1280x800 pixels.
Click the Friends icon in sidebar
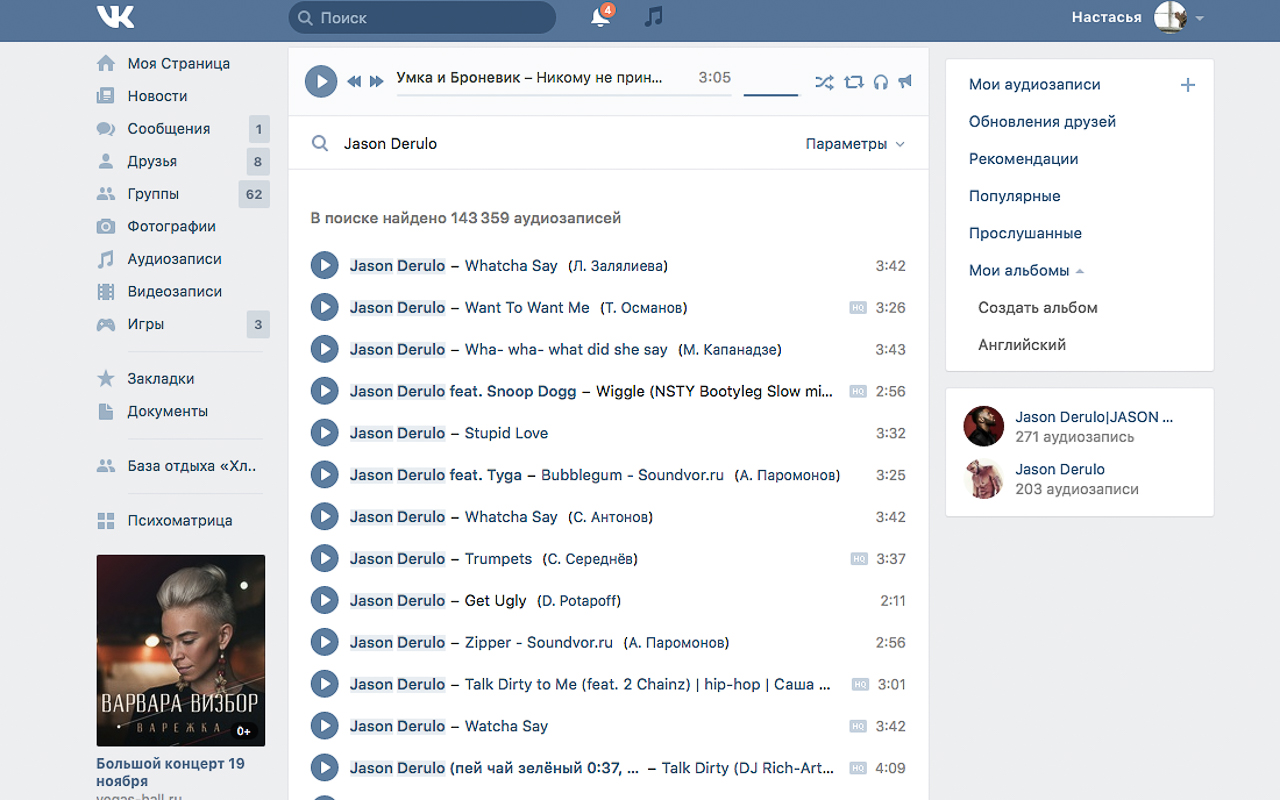105,161
